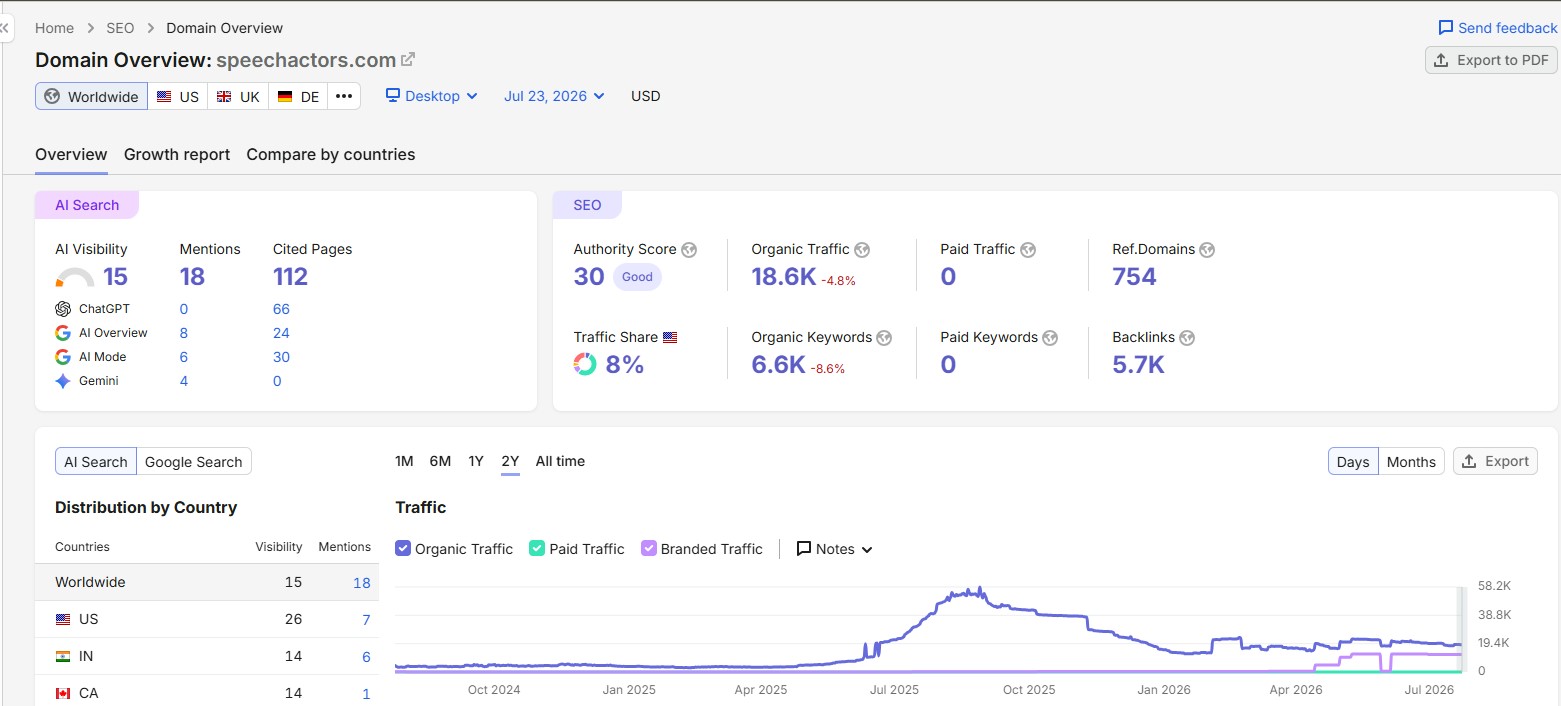Uncheck the Branded Traffic checkbox

coord(649,548)
